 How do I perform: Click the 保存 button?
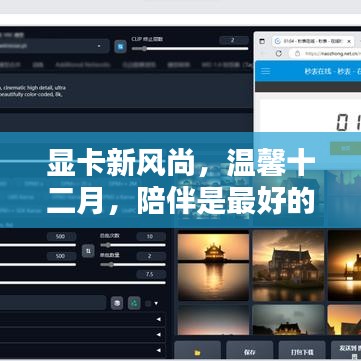point(250,351)
